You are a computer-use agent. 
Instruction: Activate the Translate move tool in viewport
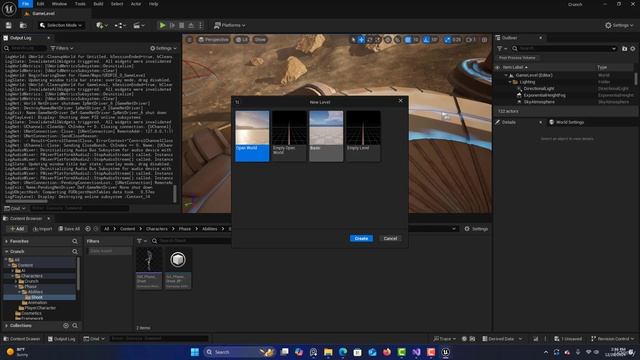point(361,40)
